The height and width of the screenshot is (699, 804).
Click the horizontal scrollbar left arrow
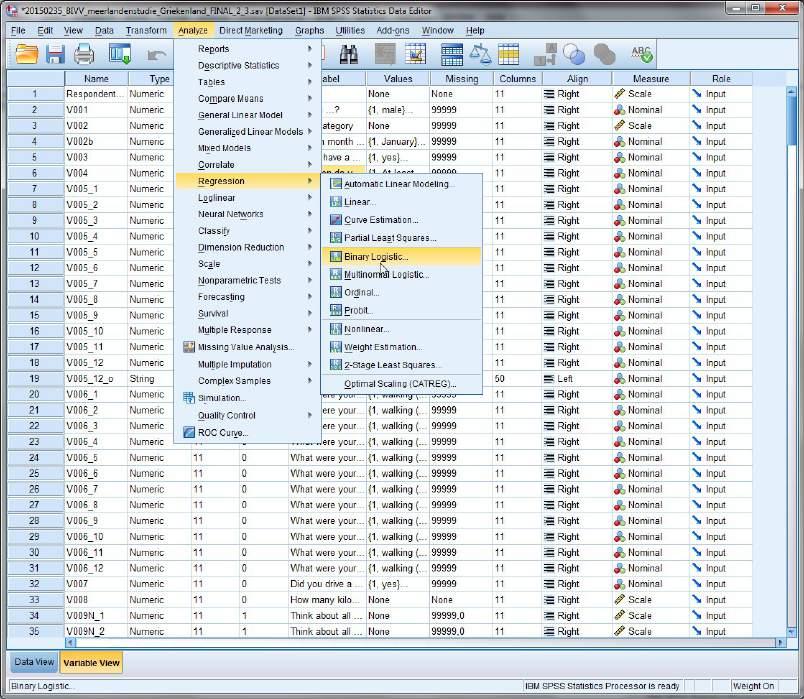(70, 642)
